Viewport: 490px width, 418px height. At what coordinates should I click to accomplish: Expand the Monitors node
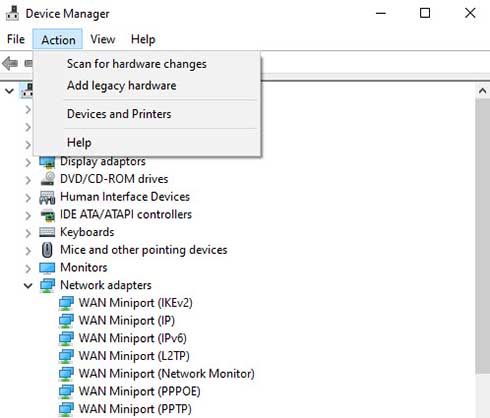click(28, 268)
